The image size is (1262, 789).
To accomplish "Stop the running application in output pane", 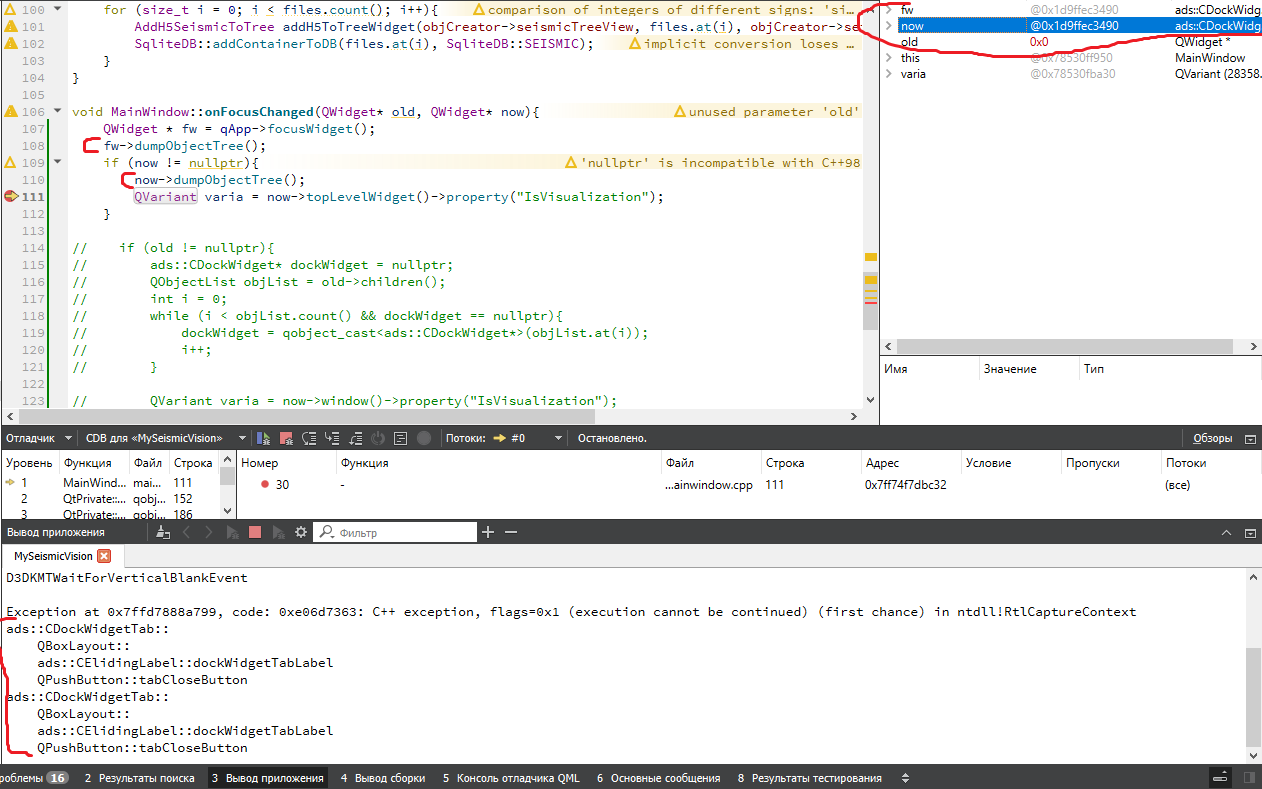I will click(x=255, y=533).
